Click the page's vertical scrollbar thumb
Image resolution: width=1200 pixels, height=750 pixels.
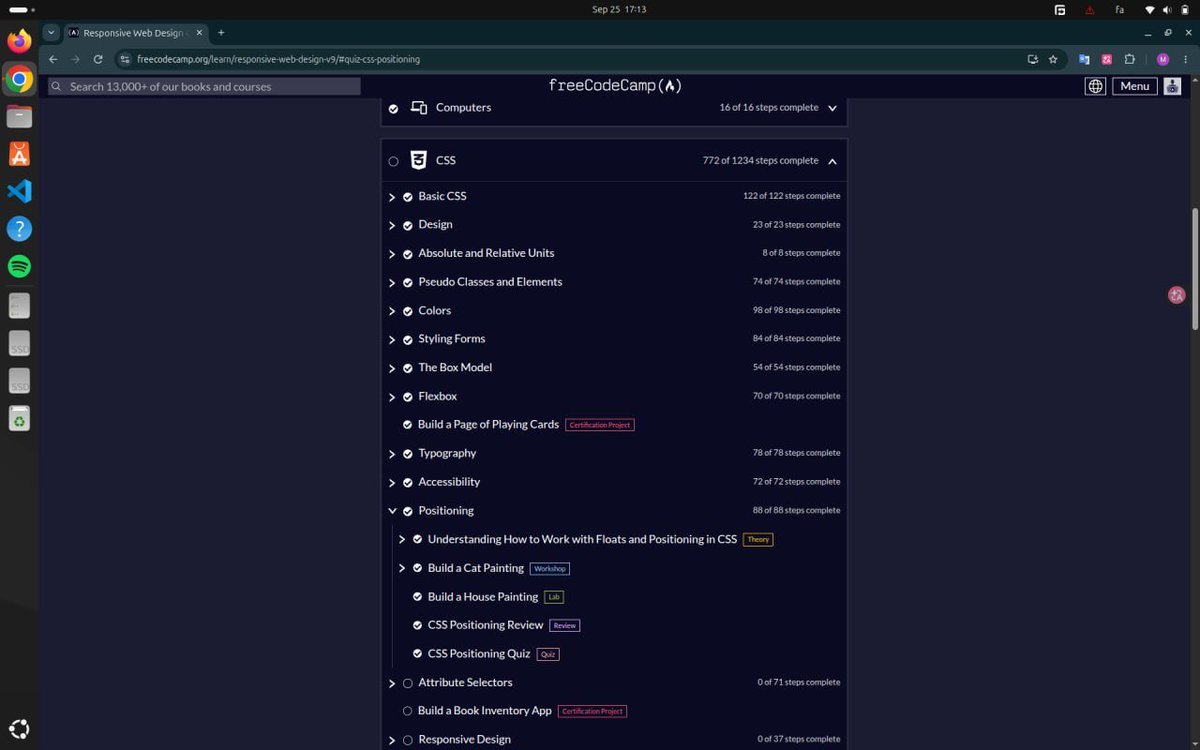1195,270
